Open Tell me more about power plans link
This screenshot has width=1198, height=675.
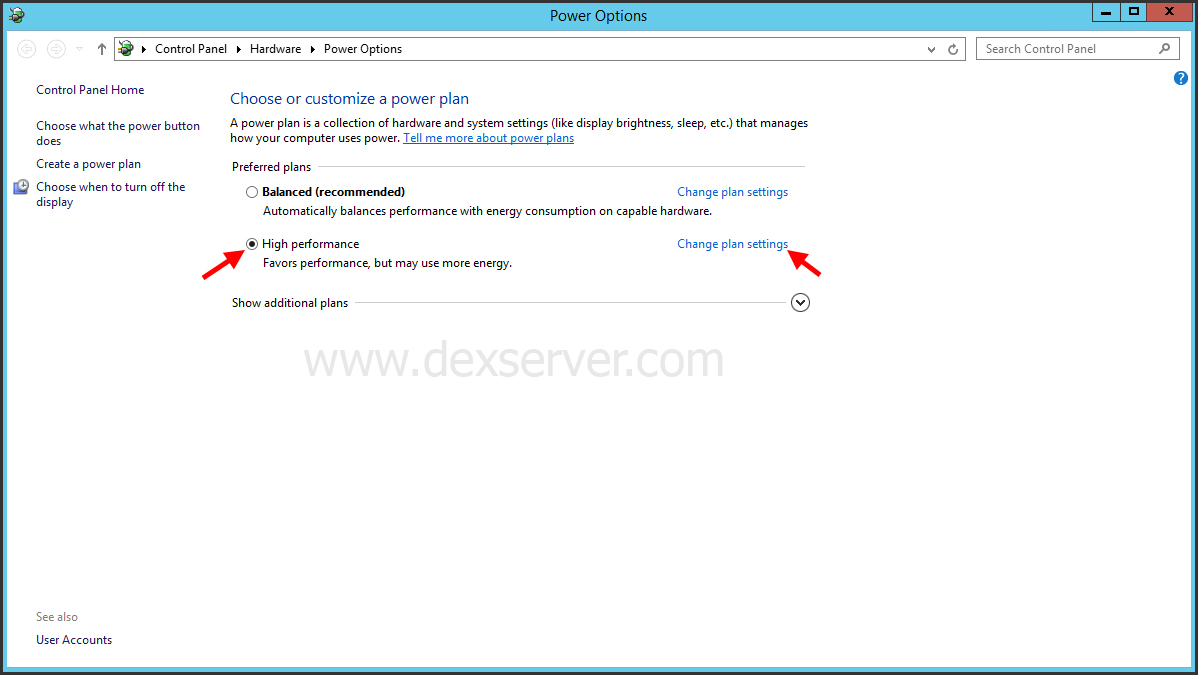[488, 138]
